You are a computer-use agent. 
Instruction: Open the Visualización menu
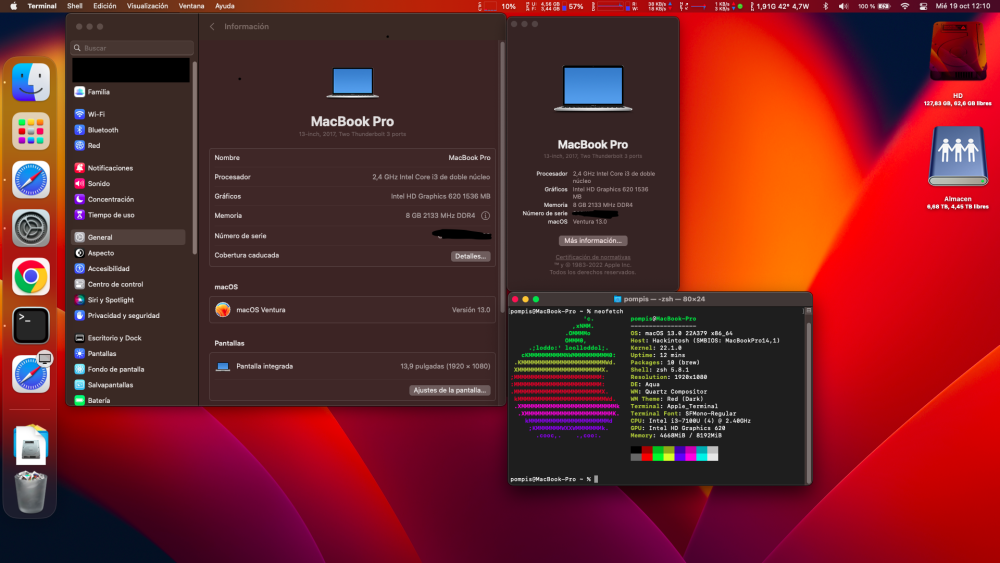147,6
